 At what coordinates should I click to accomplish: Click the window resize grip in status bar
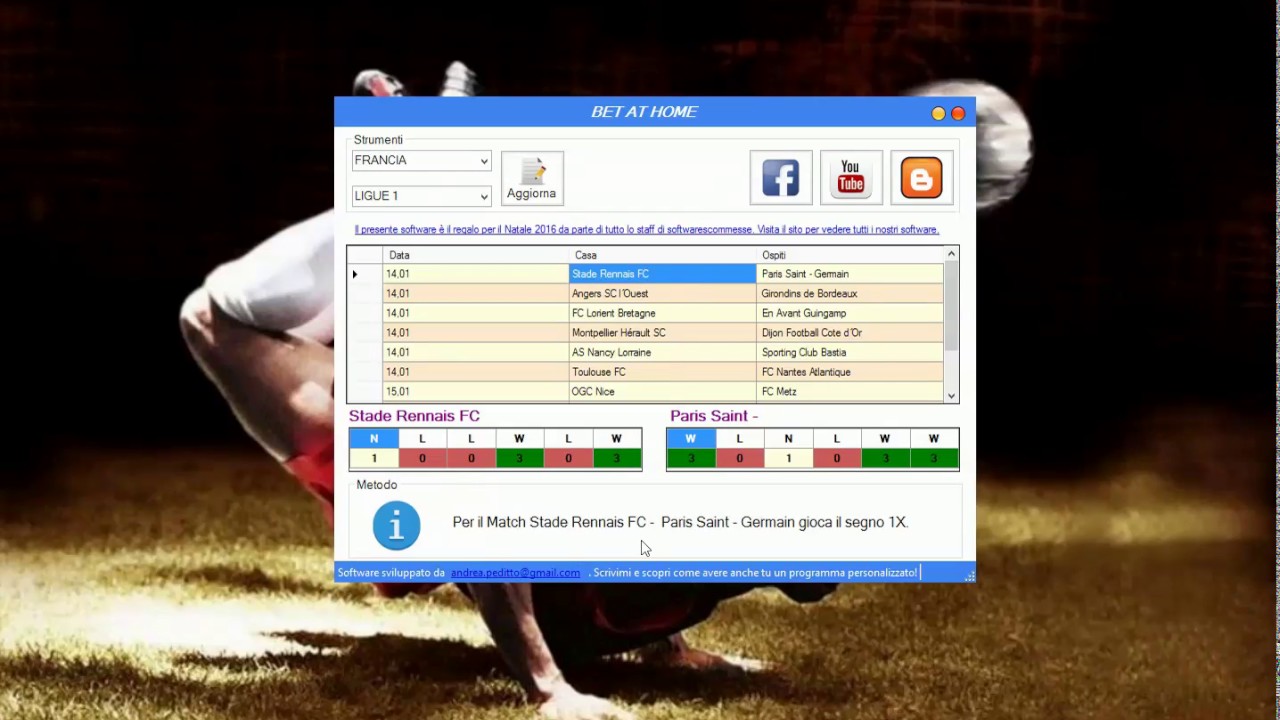[x=968, y=575]
